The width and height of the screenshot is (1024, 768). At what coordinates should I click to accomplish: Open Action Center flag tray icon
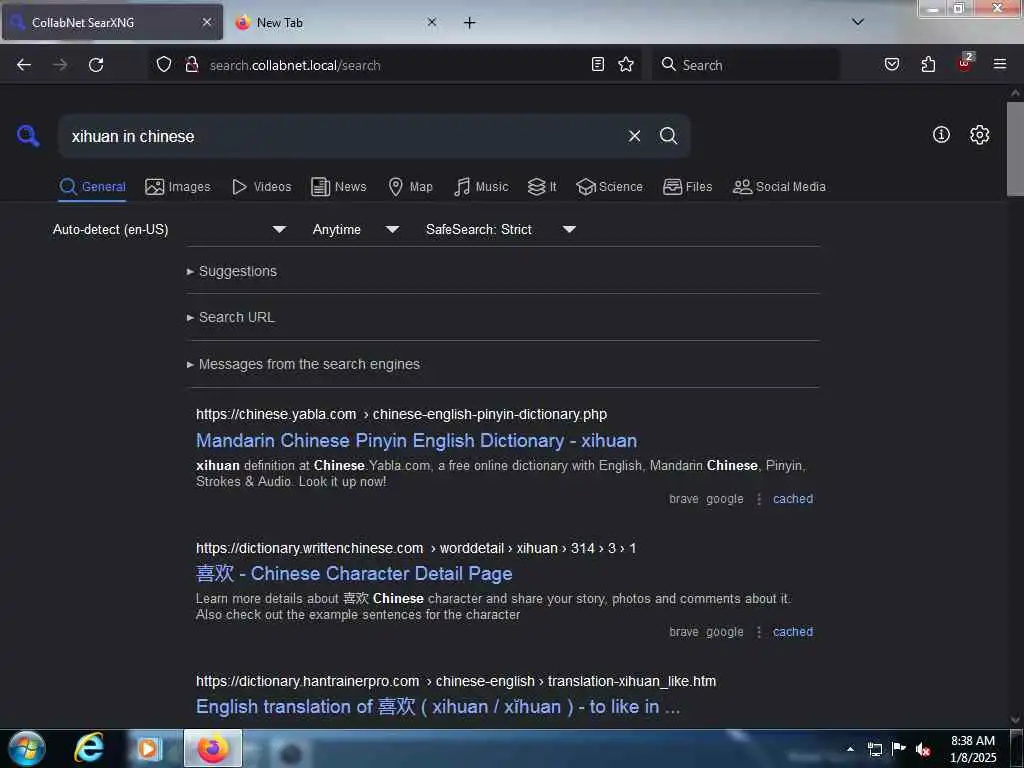[899, 749]
